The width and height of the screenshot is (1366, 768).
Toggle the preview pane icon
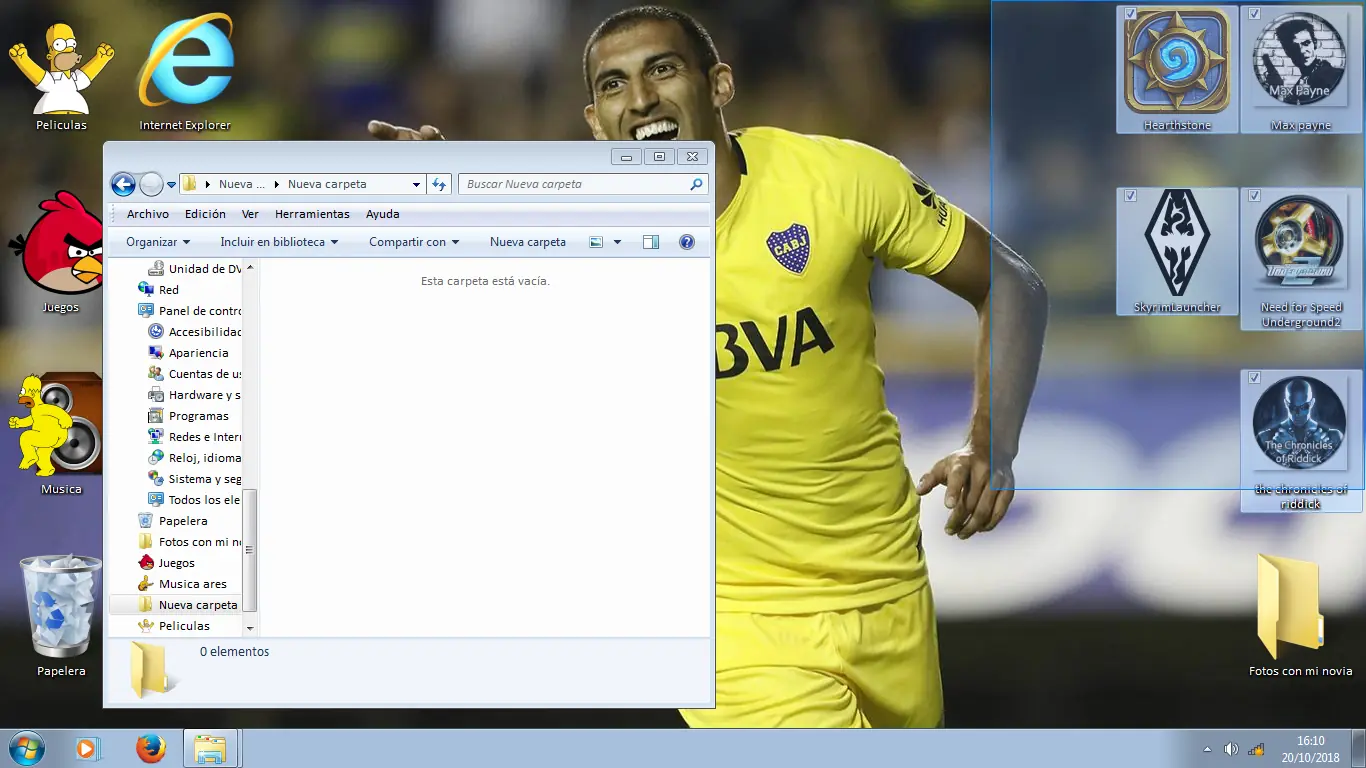pos(651,242)
